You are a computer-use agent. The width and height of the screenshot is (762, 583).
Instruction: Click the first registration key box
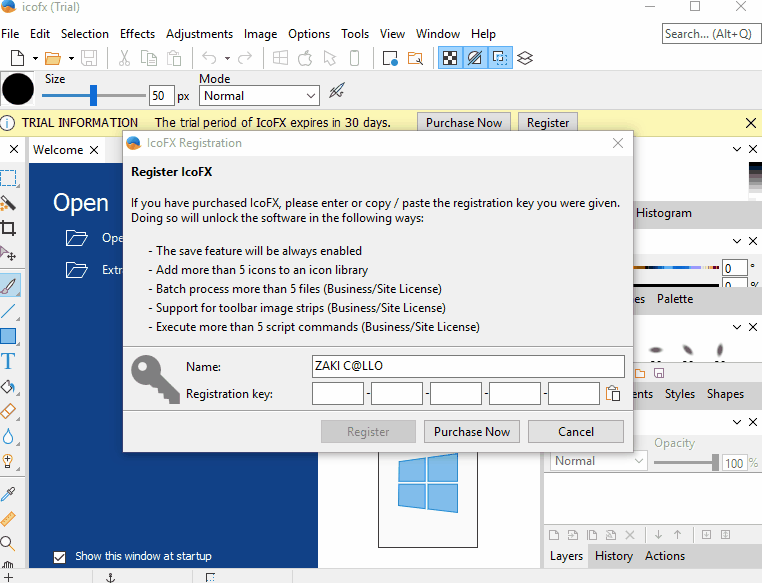click(x=338, y=394)
